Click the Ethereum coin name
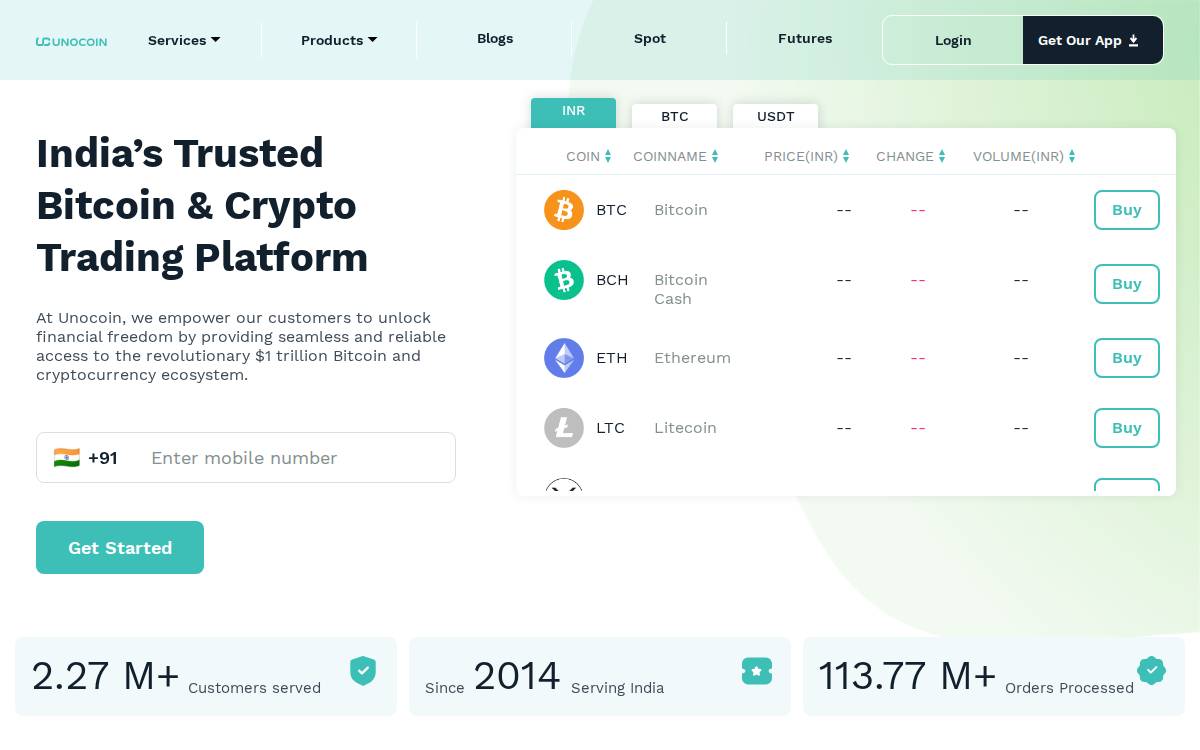 click(692, 358)
